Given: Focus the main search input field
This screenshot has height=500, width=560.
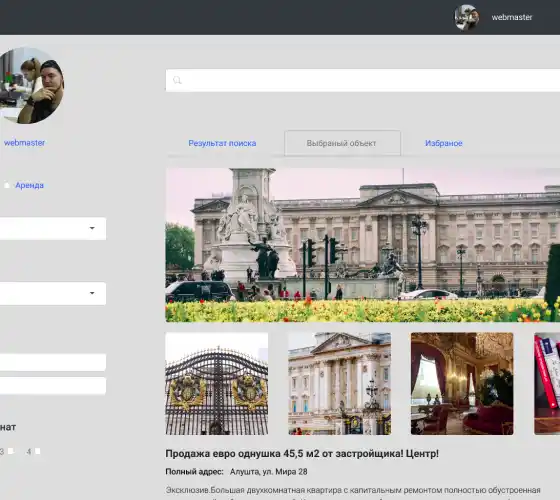Looking at the screenshot, I should tap(362, 80).
